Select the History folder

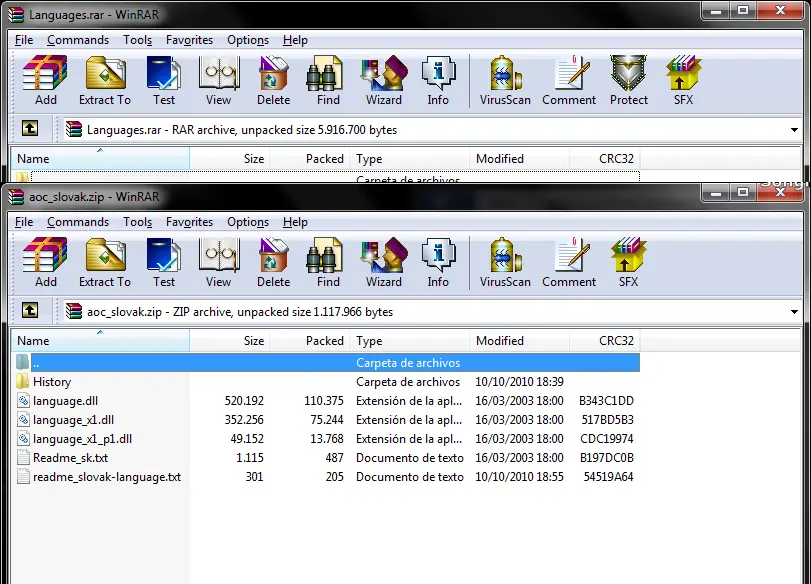[x=326, y=382]
